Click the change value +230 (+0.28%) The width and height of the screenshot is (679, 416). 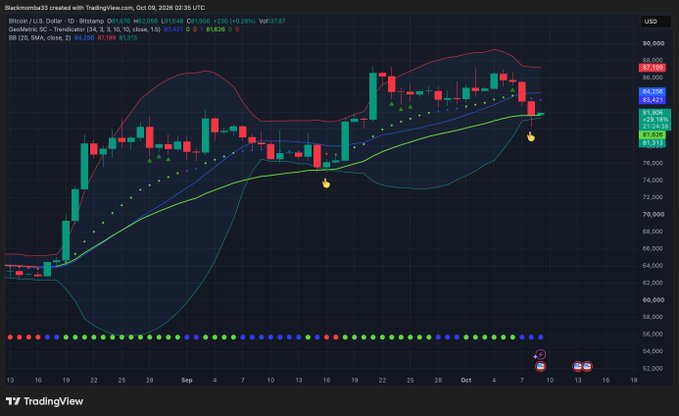tap(234, 21)
